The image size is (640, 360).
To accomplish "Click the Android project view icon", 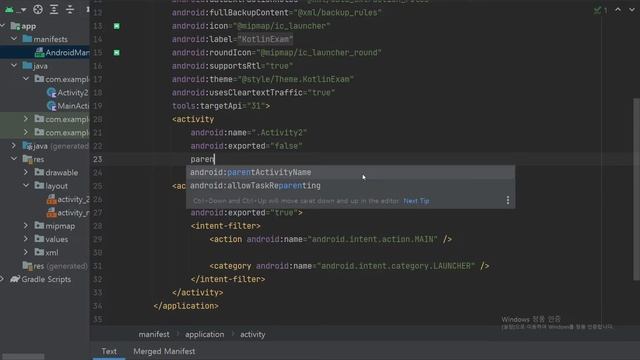I will (9, 9).
